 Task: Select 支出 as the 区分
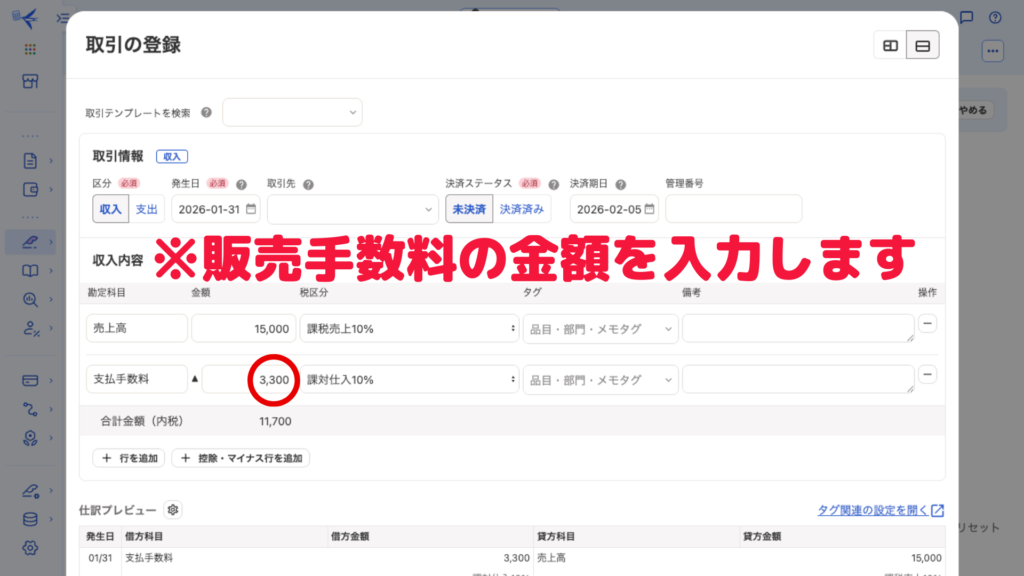click(147, 209)
